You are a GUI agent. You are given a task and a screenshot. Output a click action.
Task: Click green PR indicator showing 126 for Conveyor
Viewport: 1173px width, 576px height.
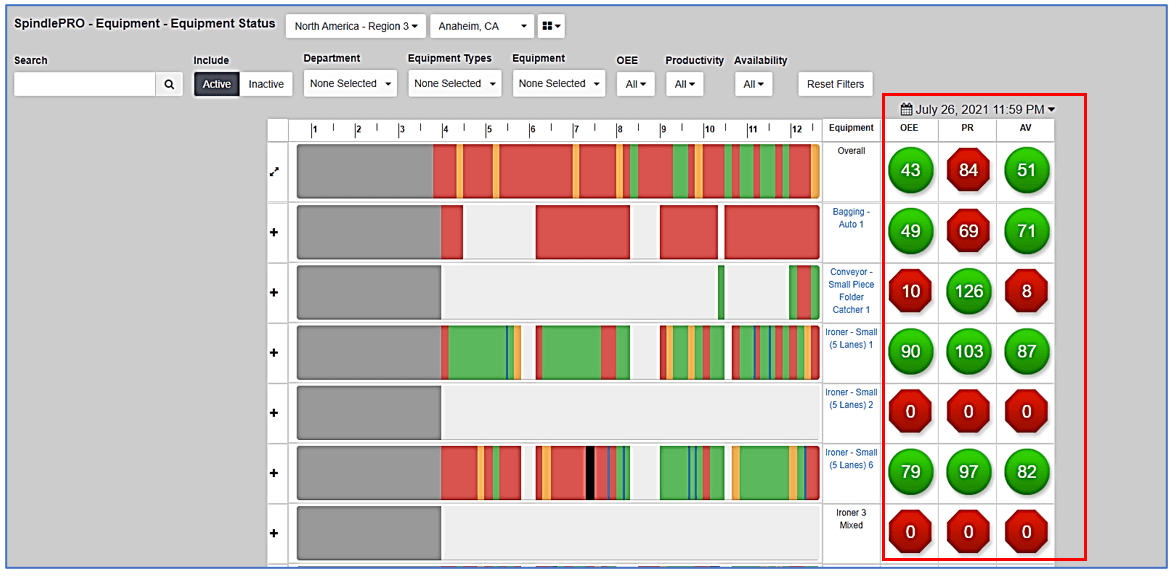[968, 290]
